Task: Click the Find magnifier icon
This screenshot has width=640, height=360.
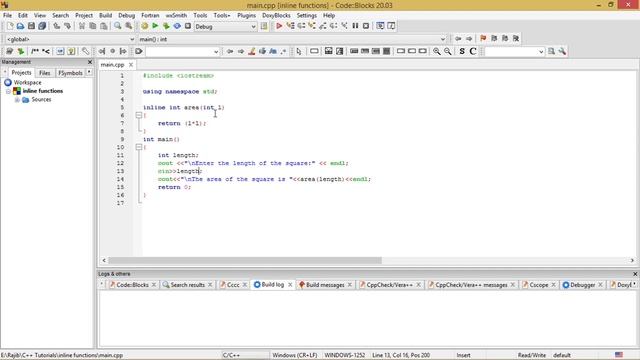Action: [x=118, y=26]
